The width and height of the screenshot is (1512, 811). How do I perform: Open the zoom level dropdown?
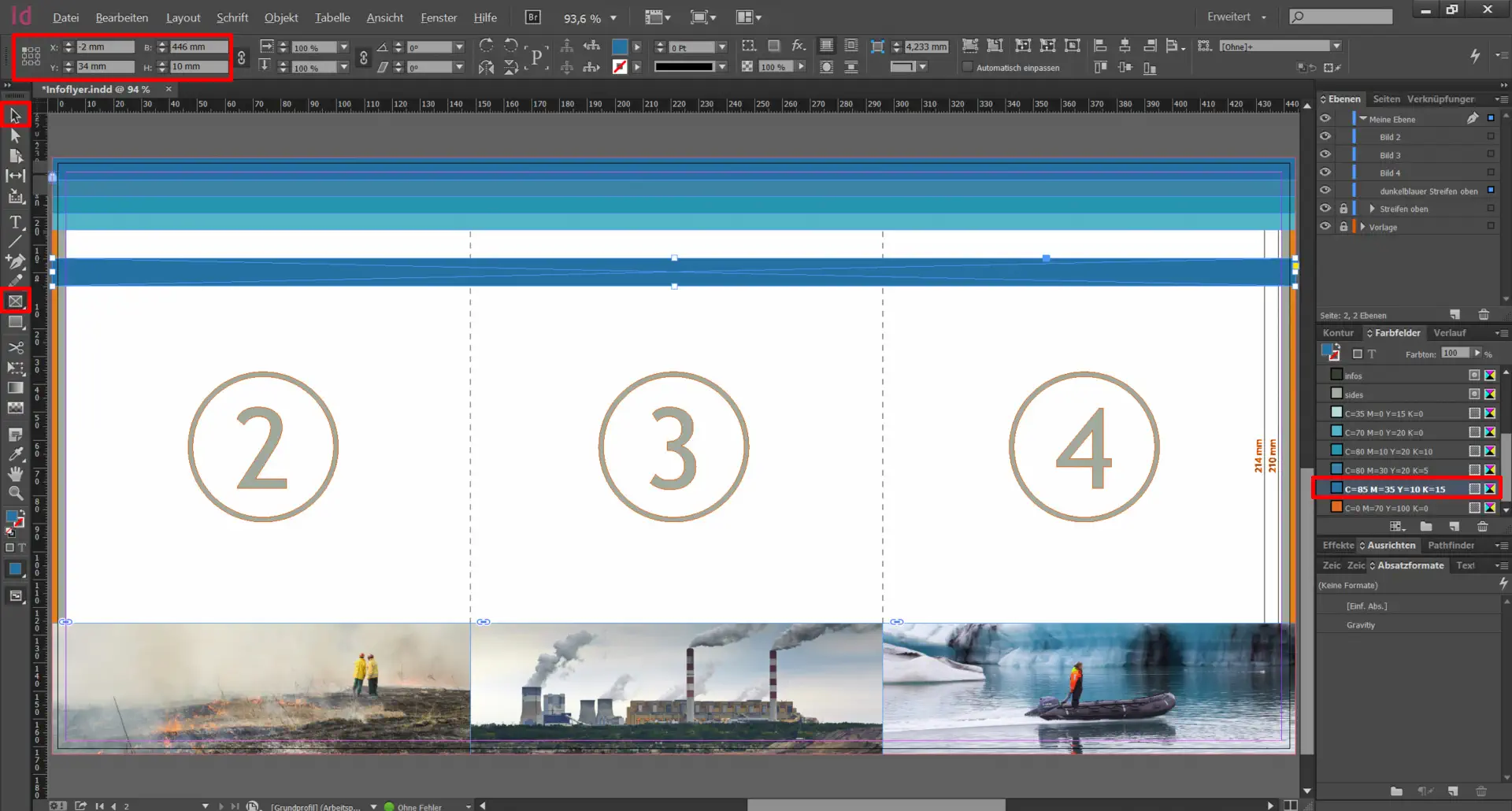[x=613, y=18]
